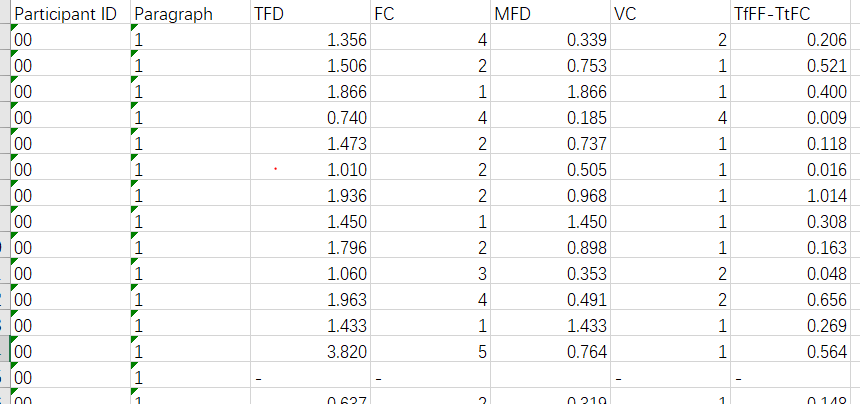The height and width of the screenshot is (404, 860).
Task: Select the VC column header cell
Action: point(671,12)
